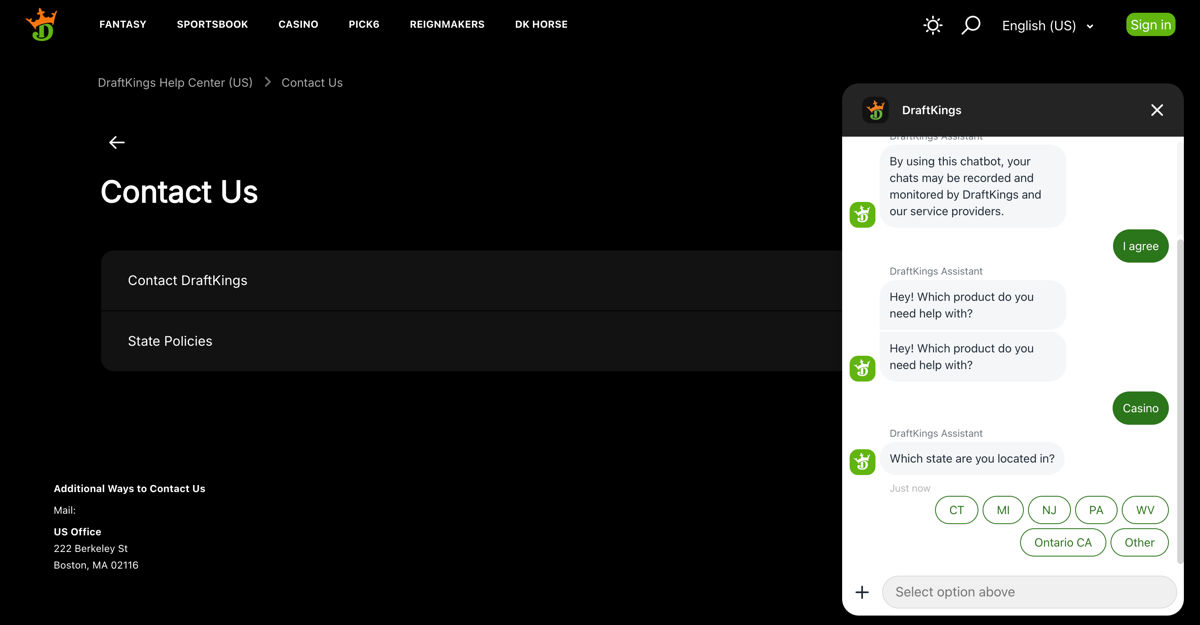Go to DraftKings Help Center (US) breadcrumb

(175, 83)
